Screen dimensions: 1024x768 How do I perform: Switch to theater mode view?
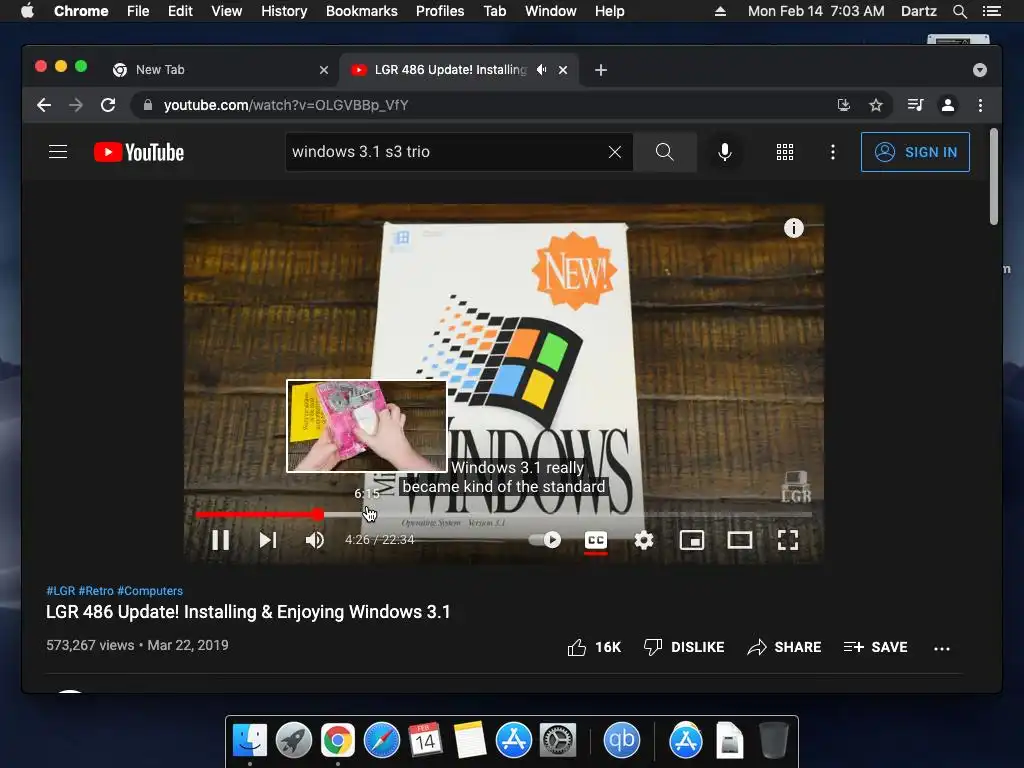coord(740,540)
